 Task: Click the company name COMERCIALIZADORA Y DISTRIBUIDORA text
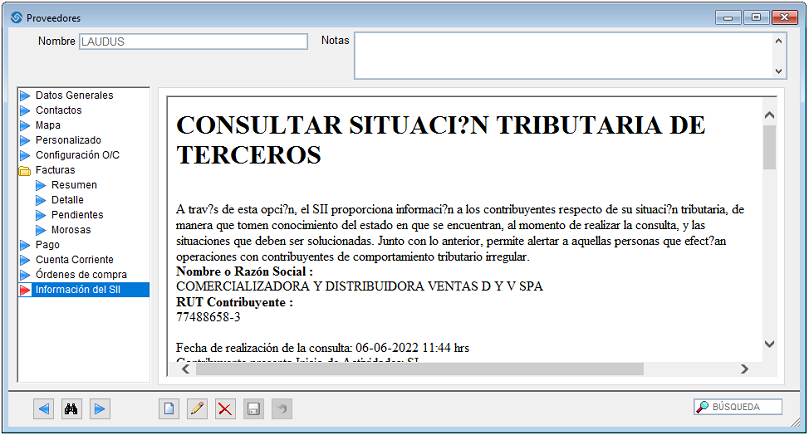coord(359,286)
